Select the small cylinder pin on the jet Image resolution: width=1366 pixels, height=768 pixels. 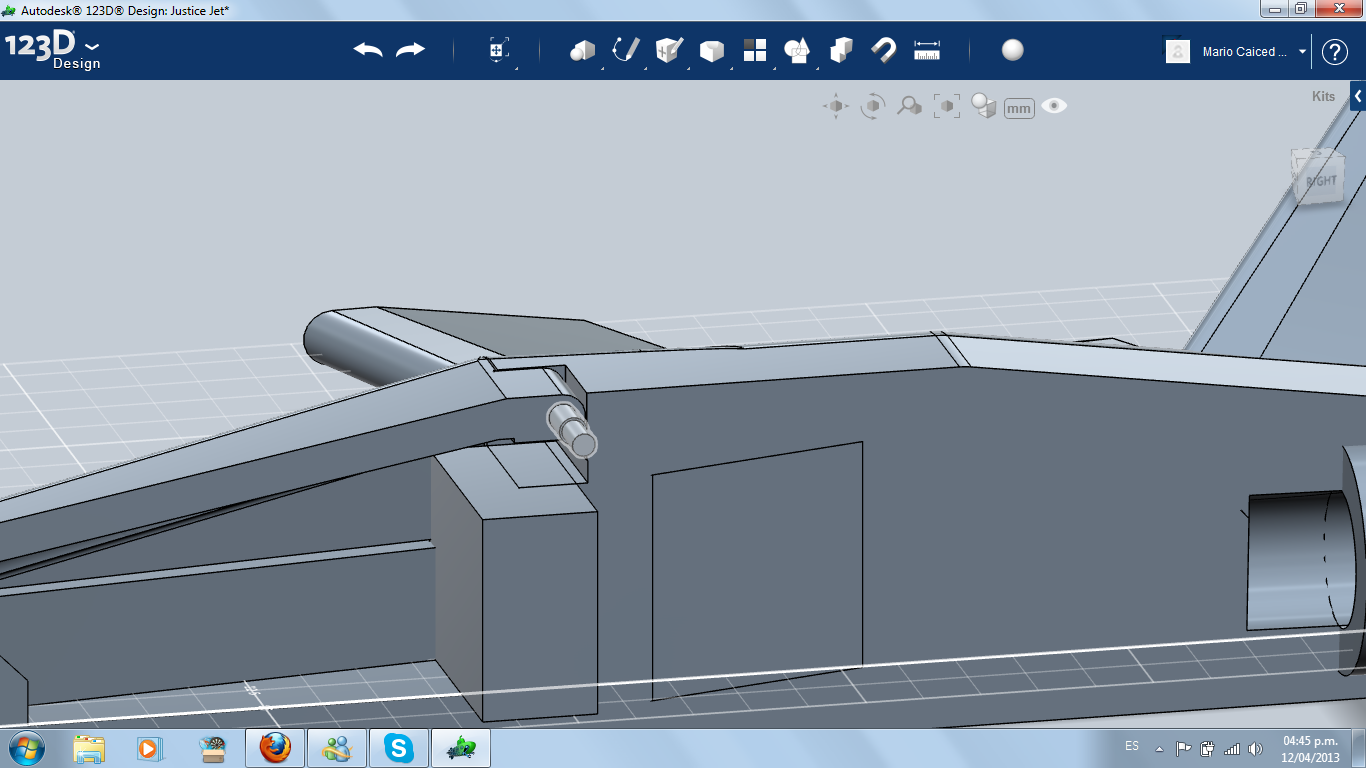[x=572, y=431]
